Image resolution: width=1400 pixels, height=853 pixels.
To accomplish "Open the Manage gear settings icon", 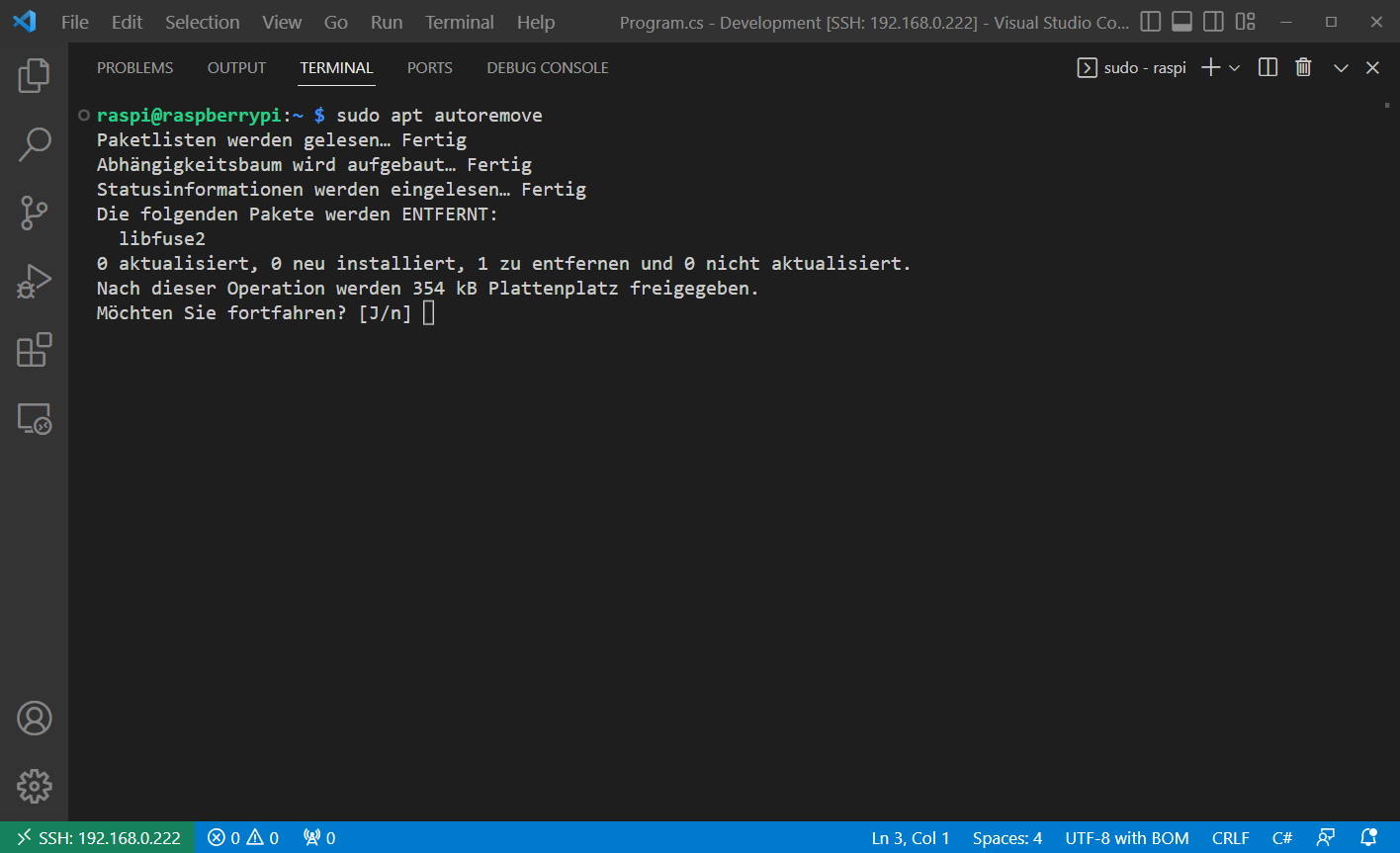I will (x=34, y=787).
